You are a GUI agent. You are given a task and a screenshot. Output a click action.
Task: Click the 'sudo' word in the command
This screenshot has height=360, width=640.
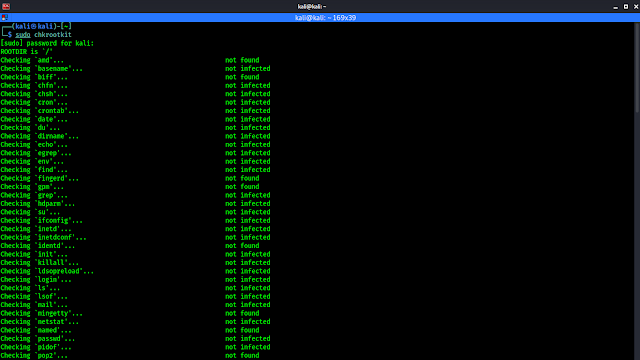(x=23, y=35)
